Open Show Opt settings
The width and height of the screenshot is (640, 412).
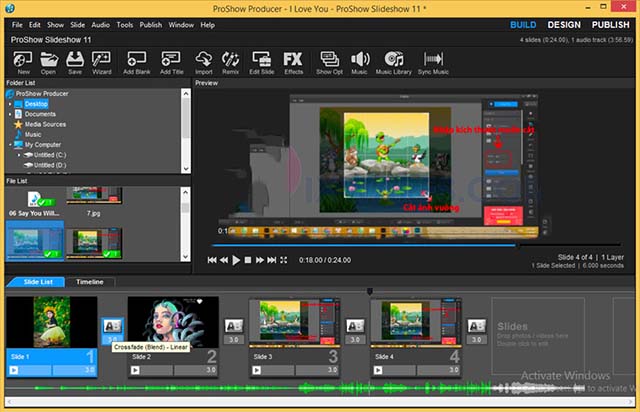click(x=329, y=63)
